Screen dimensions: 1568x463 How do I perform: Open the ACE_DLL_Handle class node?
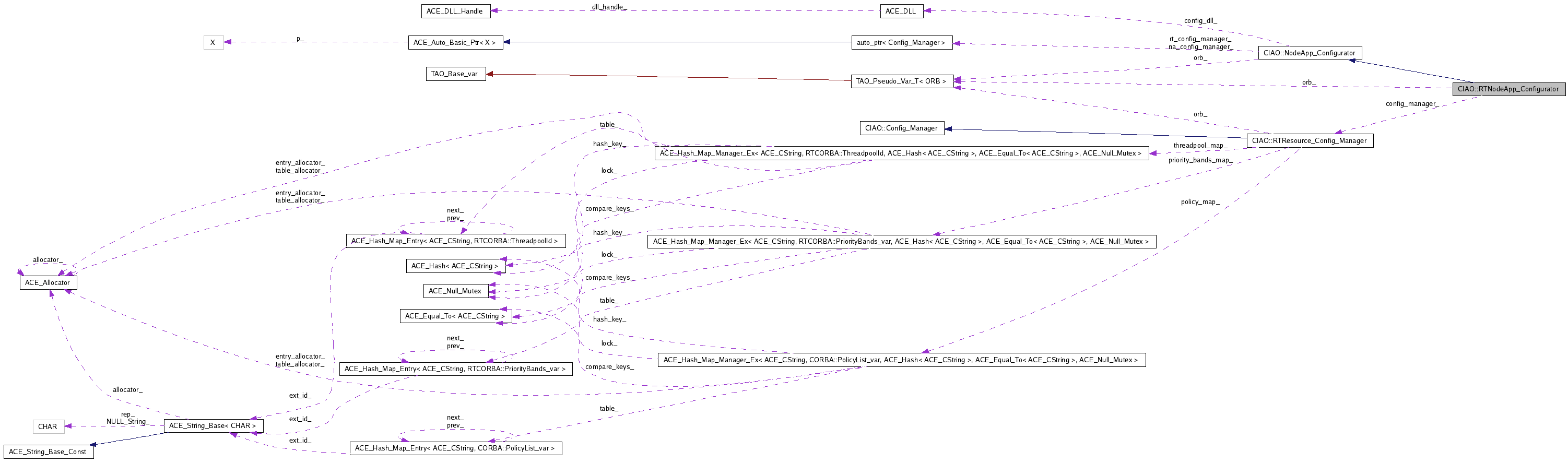pyautogui.click(x=455, y=11)
